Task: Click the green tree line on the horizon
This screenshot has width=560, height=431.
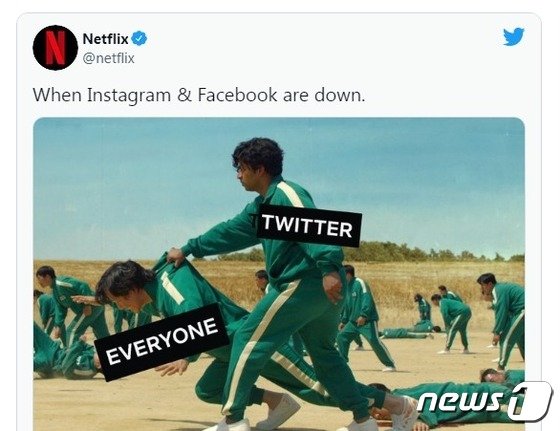Action: [x=429, y=252]
